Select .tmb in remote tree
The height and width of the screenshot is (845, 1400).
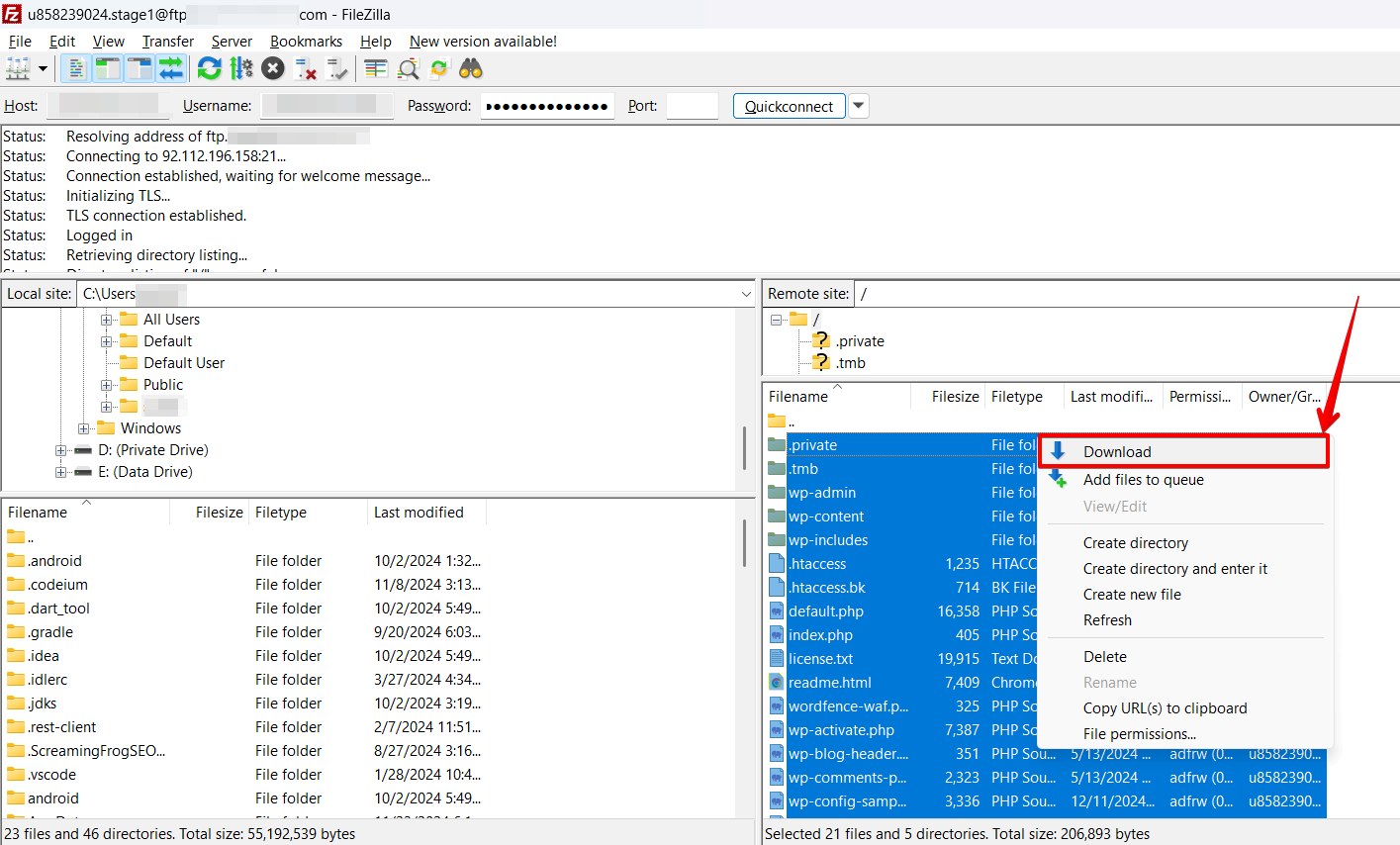click(850, 363)
